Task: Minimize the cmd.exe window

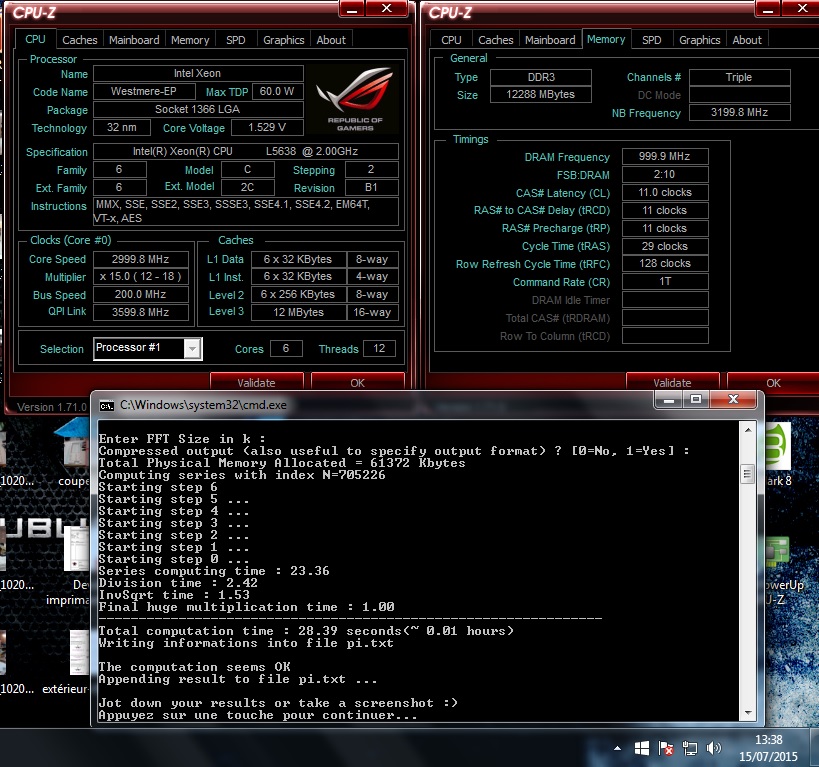Action: (x=669, y=400)
